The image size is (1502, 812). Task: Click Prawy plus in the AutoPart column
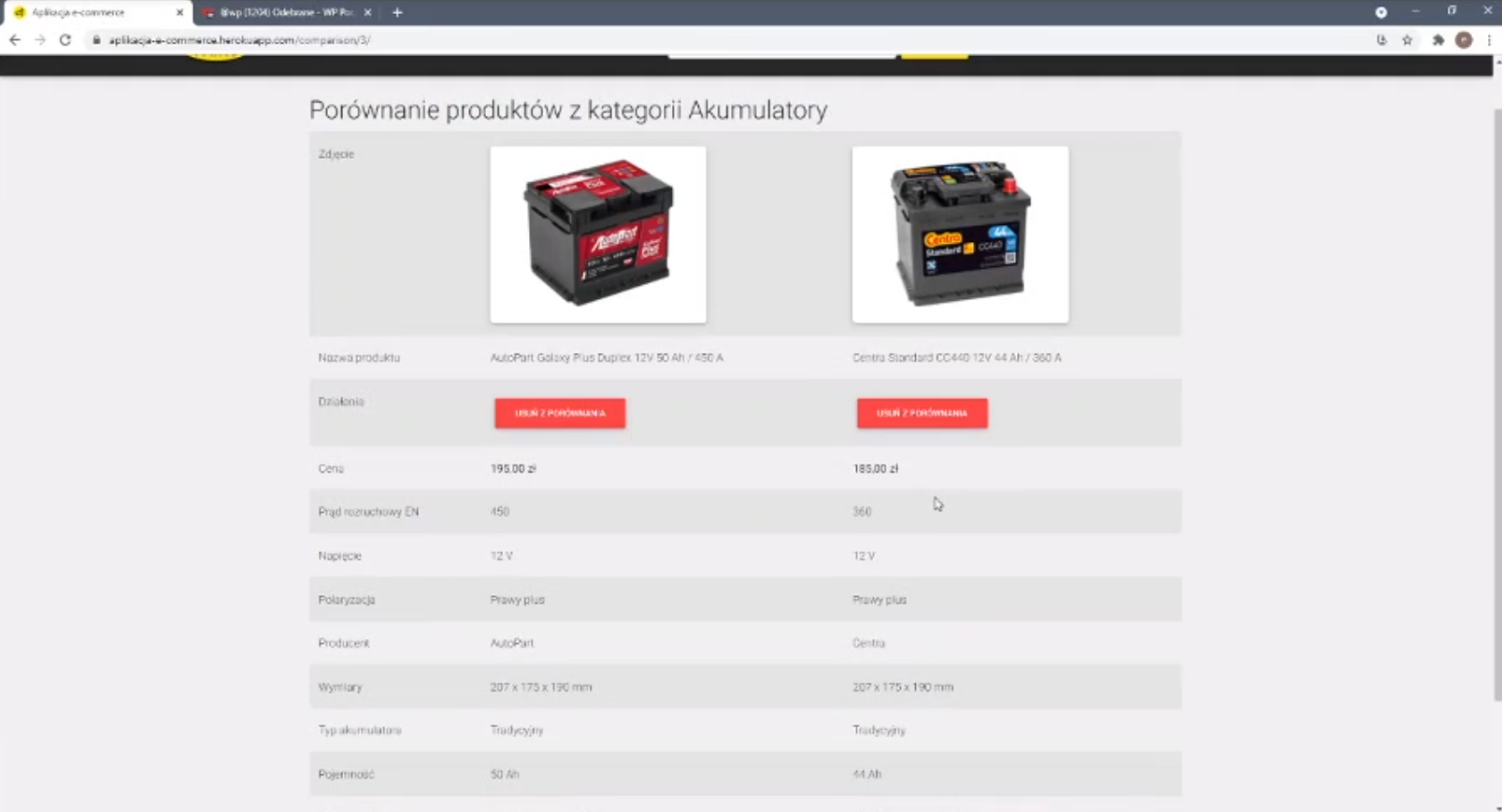tap(518, 600)
